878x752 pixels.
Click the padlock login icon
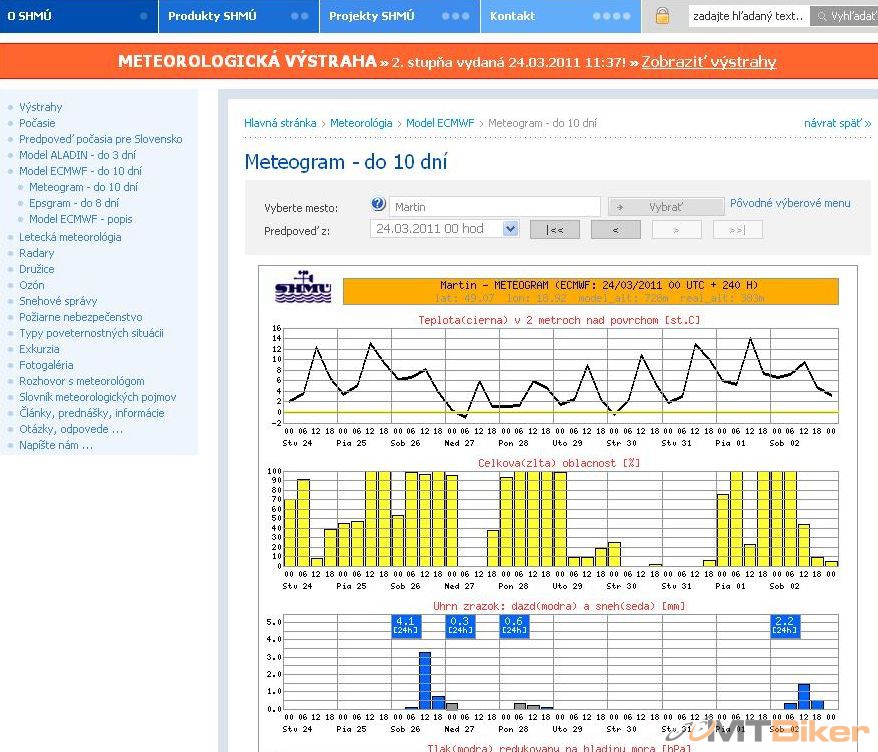click(x=662, y=16)
